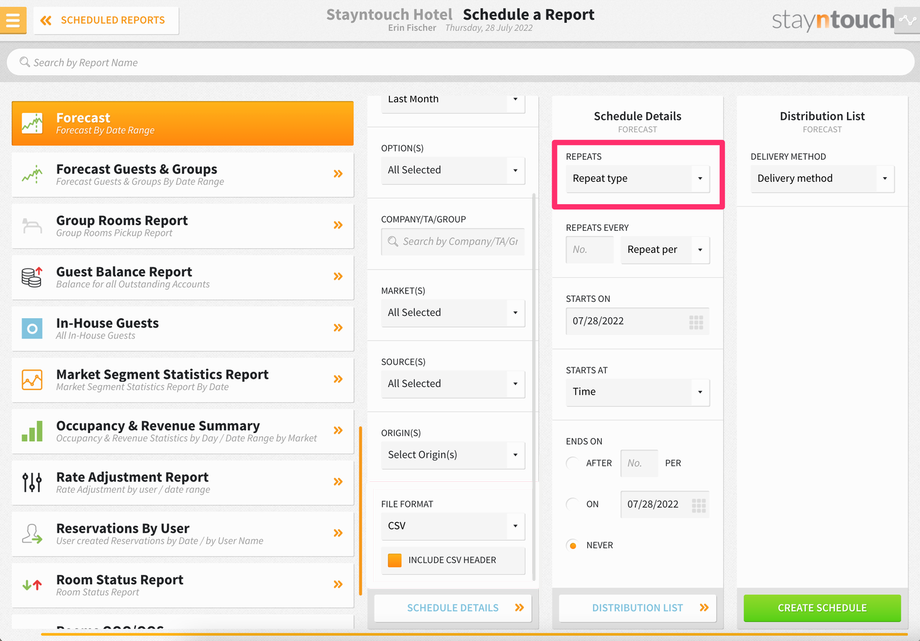Image resolution: width=920 pixels, height=641 pixels.
Task: Open the Starts On calendar icon
Action: pyautogui.click(x=696, y=322)
